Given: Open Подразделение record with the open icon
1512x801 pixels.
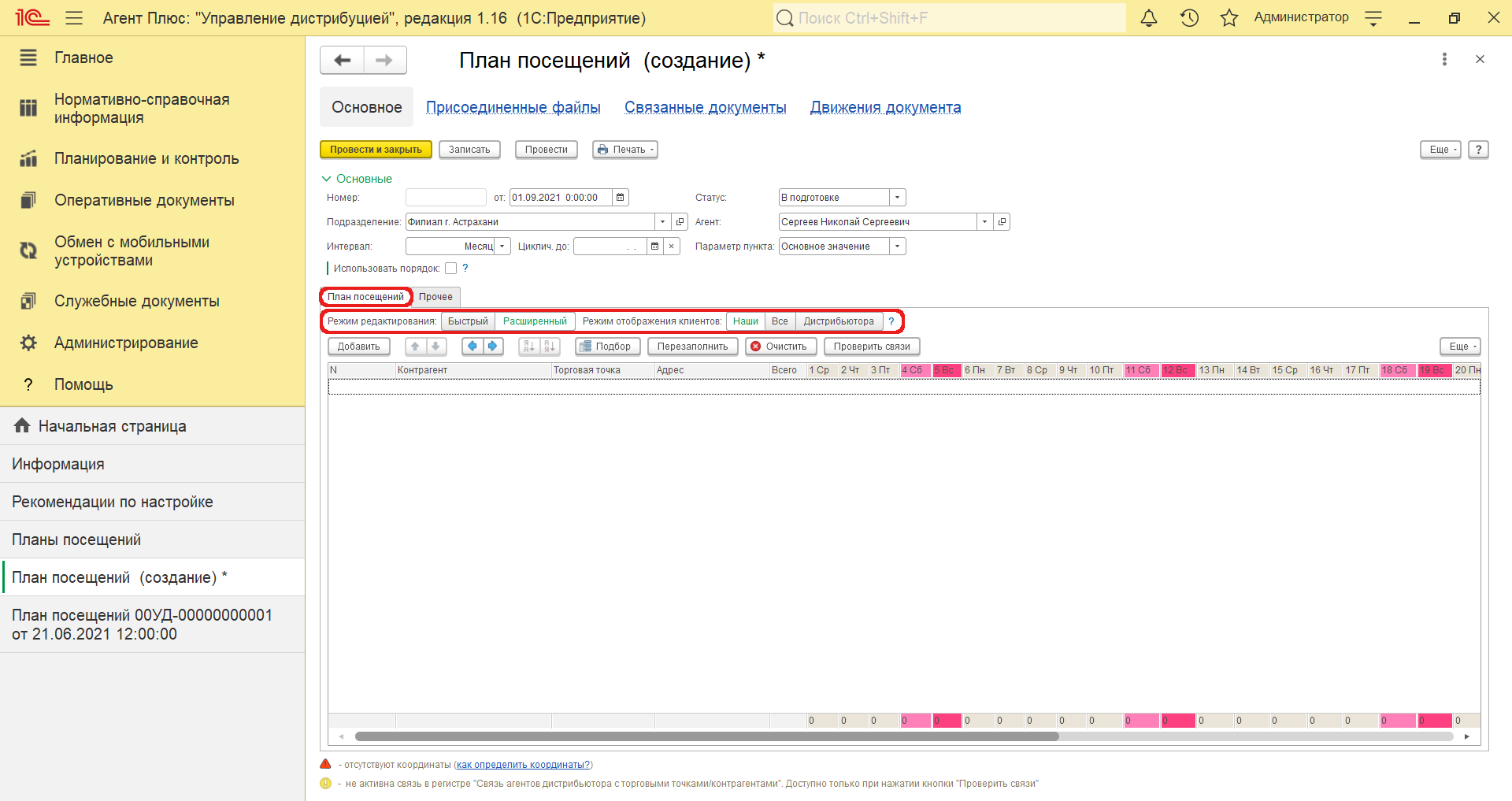Looking at the screenshot, I should pyautogui.click(x=680, y=222).
